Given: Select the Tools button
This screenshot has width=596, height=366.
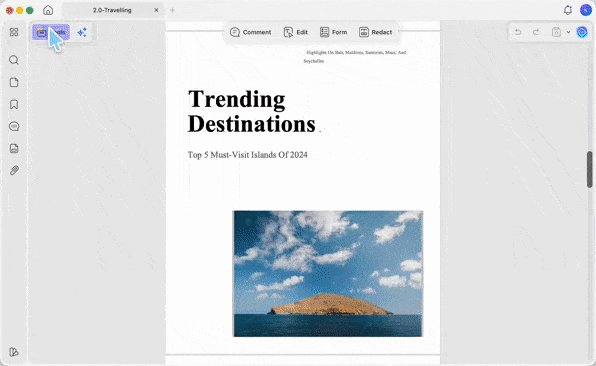Looking at the screenshot, I should coord(51,32).
